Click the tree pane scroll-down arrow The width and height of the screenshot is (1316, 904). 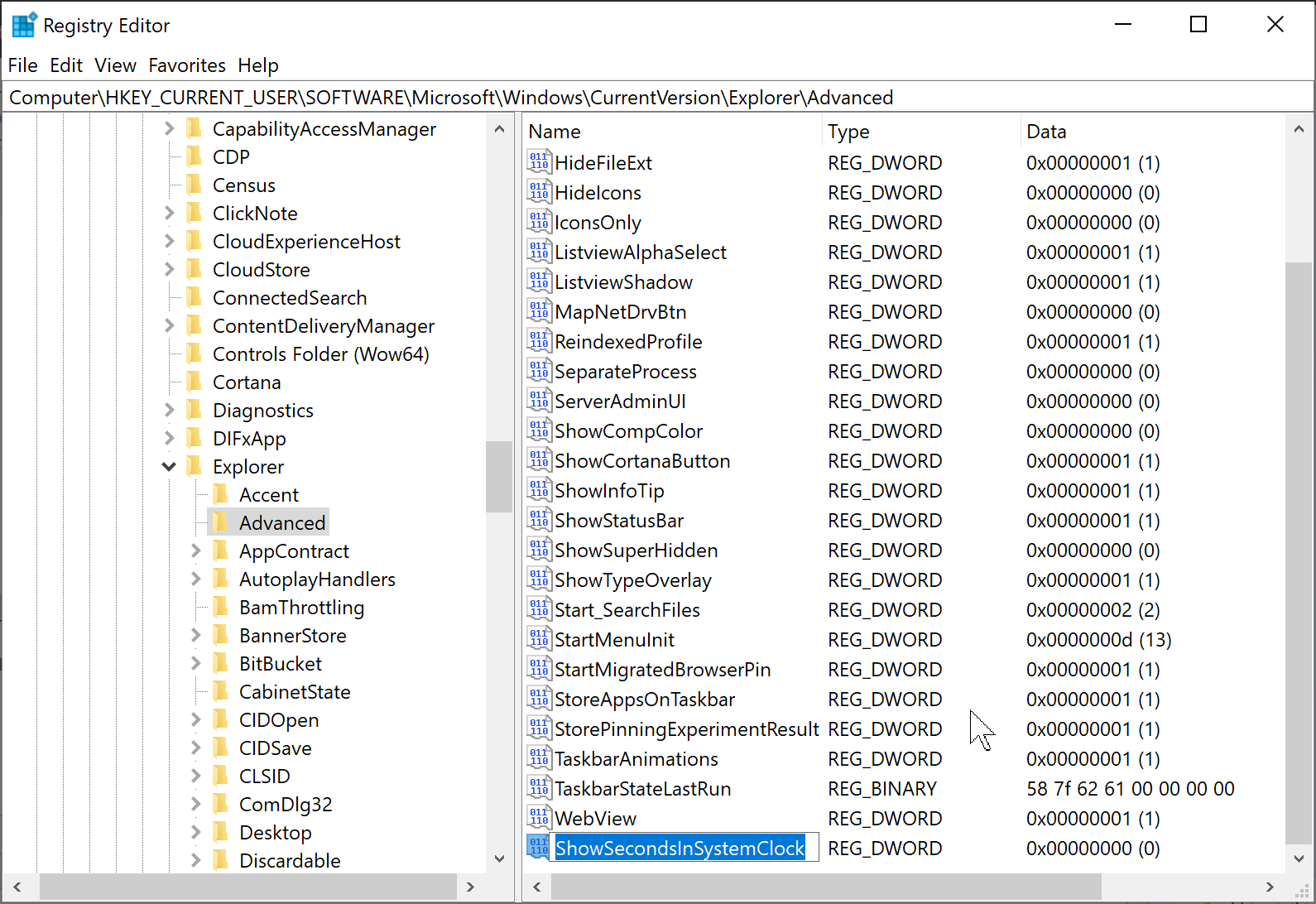coord(499,859)
